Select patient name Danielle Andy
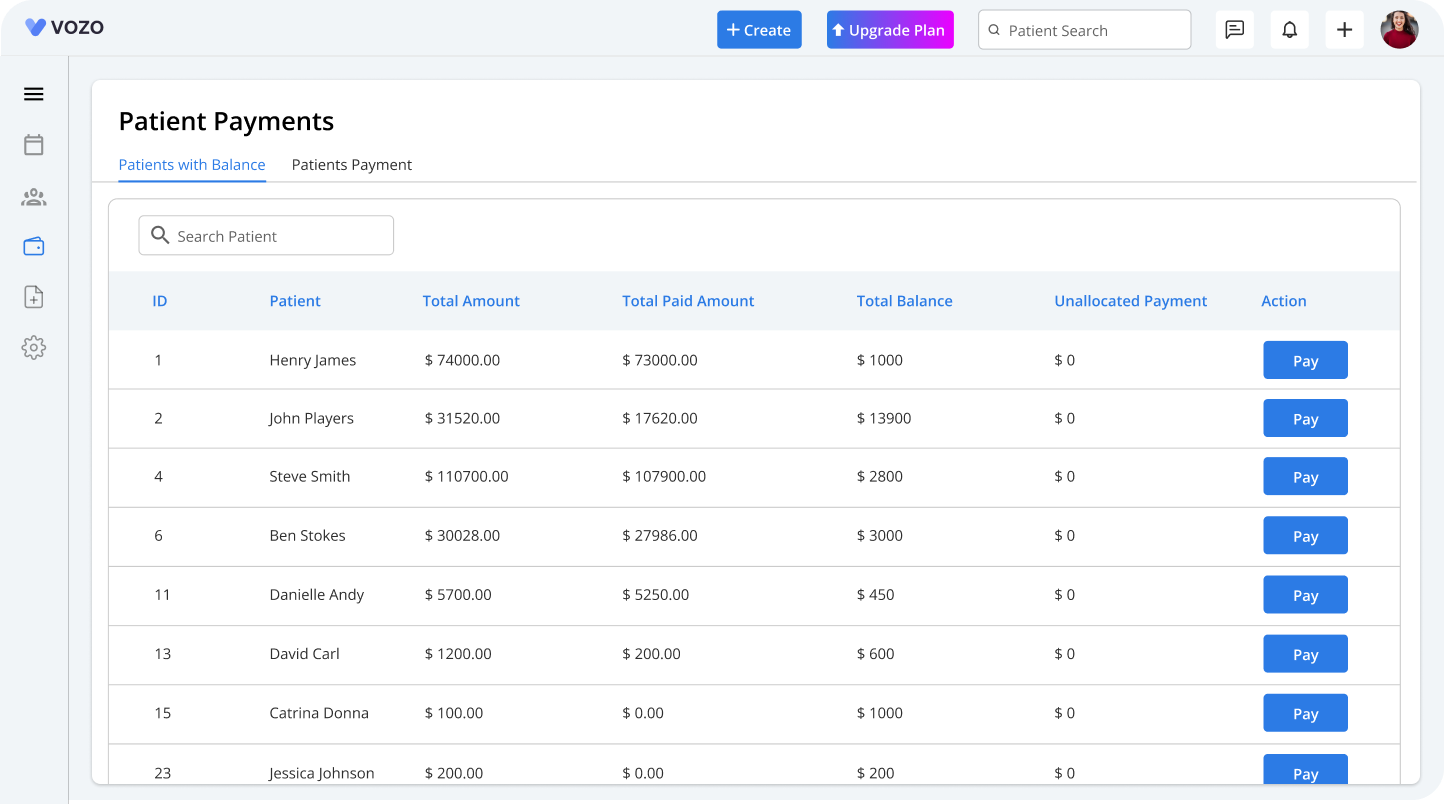 point(317,594)
